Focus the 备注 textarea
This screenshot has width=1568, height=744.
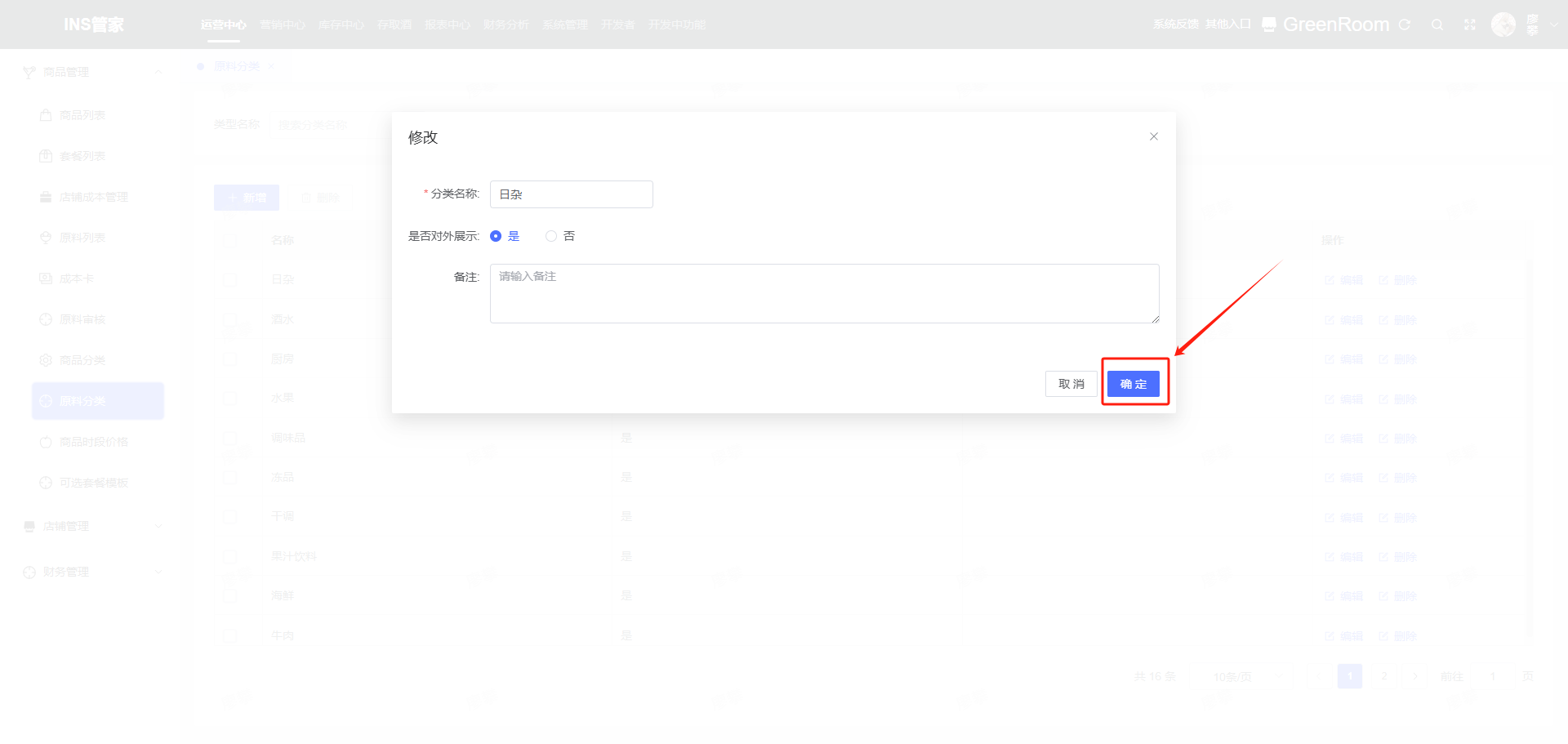[825, 293]
